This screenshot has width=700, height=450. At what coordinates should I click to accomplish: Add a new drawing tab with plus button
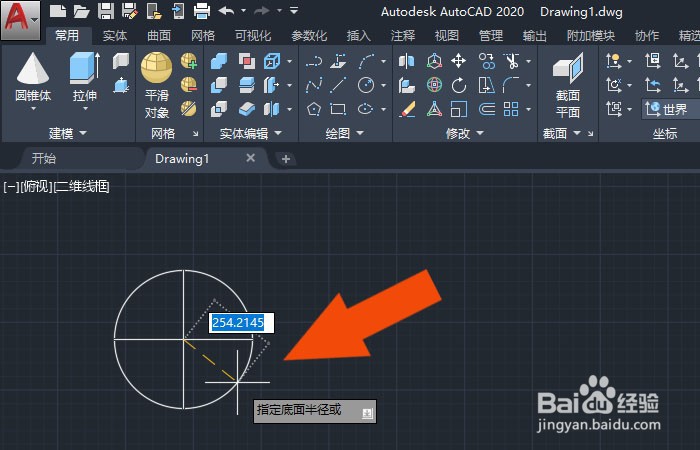click(286, 158)
